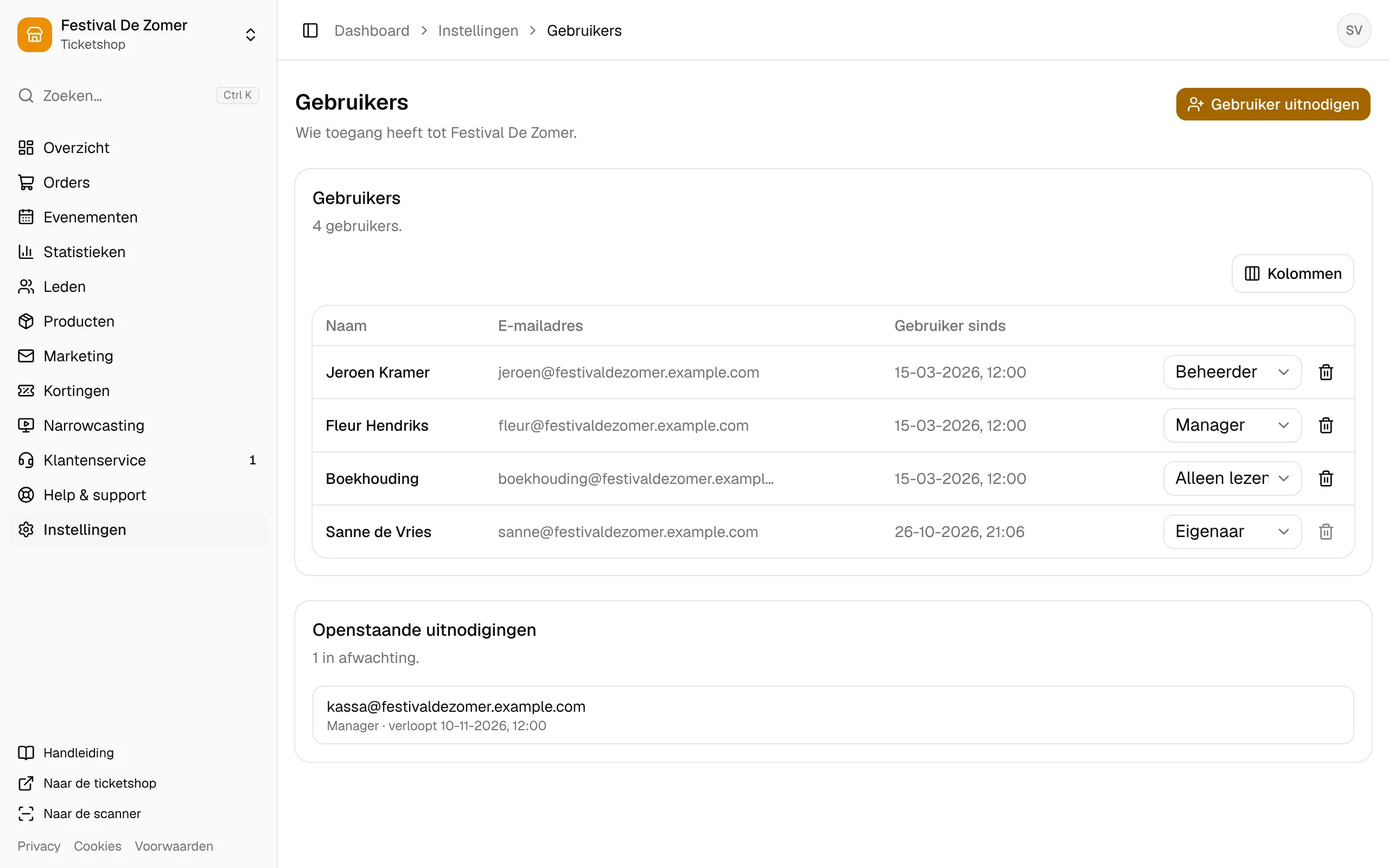
Task: Remove Boekhouding user via trash icon
Action: click(1326, 478)
